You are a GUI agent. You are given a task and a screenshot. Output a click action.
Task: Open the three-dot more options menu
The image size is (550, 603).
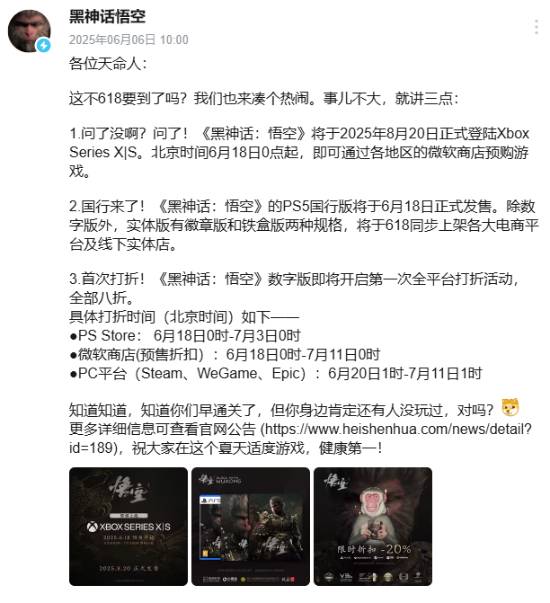click(x=536, y=27)
